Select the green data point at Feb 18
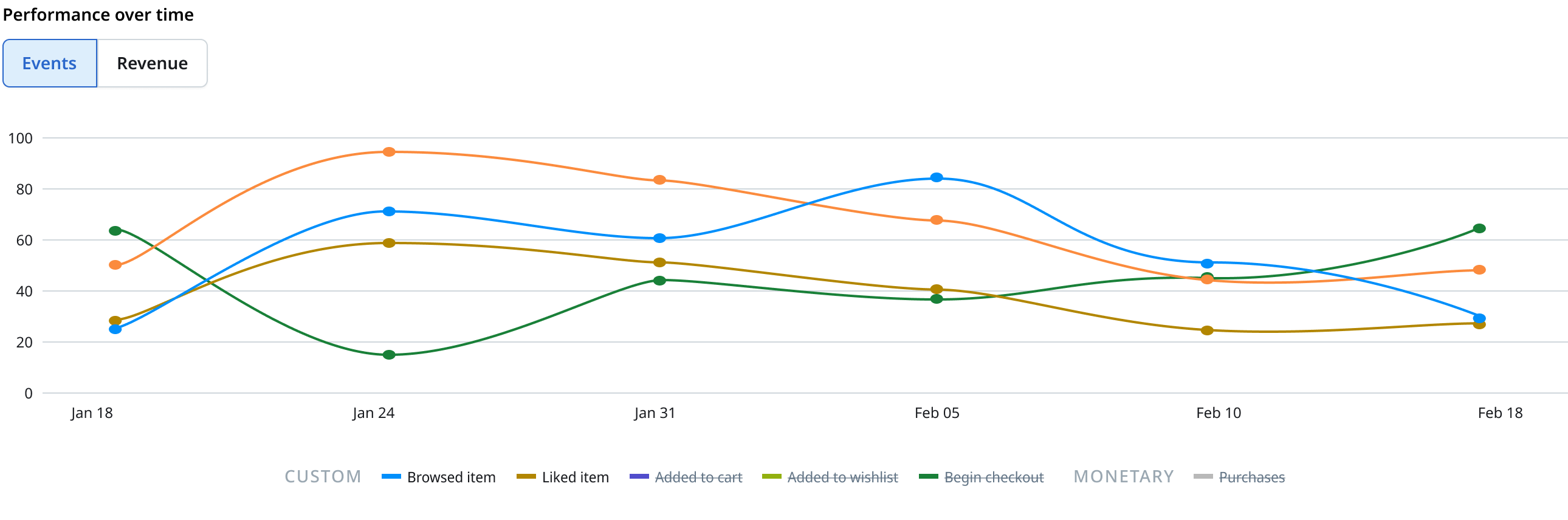The height and width of the screenshot is (520, 1568). (1479, 228)
